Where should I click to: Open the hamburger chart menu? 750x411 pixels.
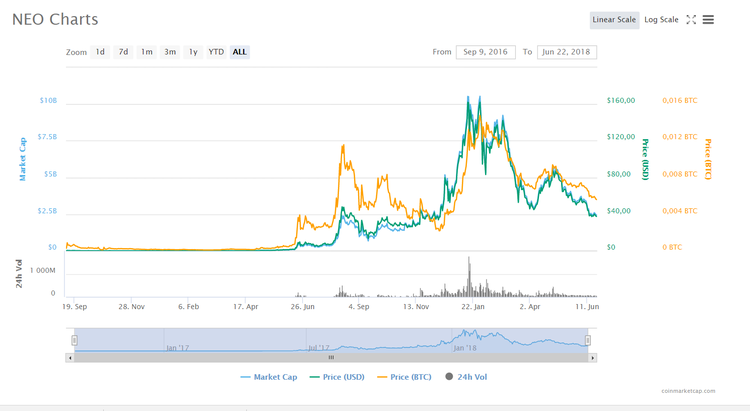(x=708, y=20)
